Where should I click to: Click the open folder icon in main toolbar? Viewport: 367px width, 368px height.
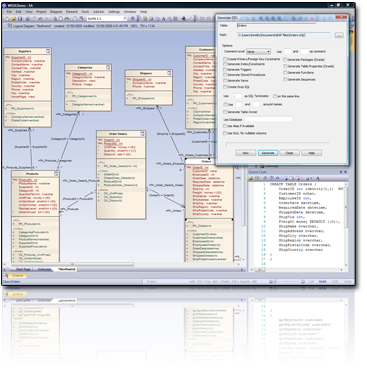(x=14, y=19)
